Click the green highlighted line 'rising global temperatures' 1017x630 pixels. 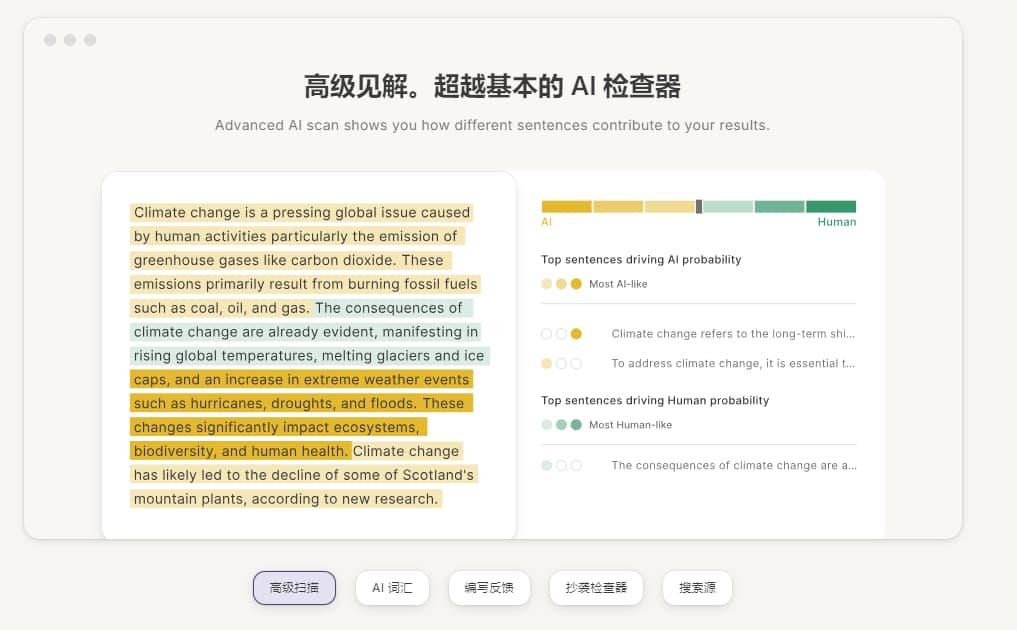pyautogui.click(x=308, y=356)
